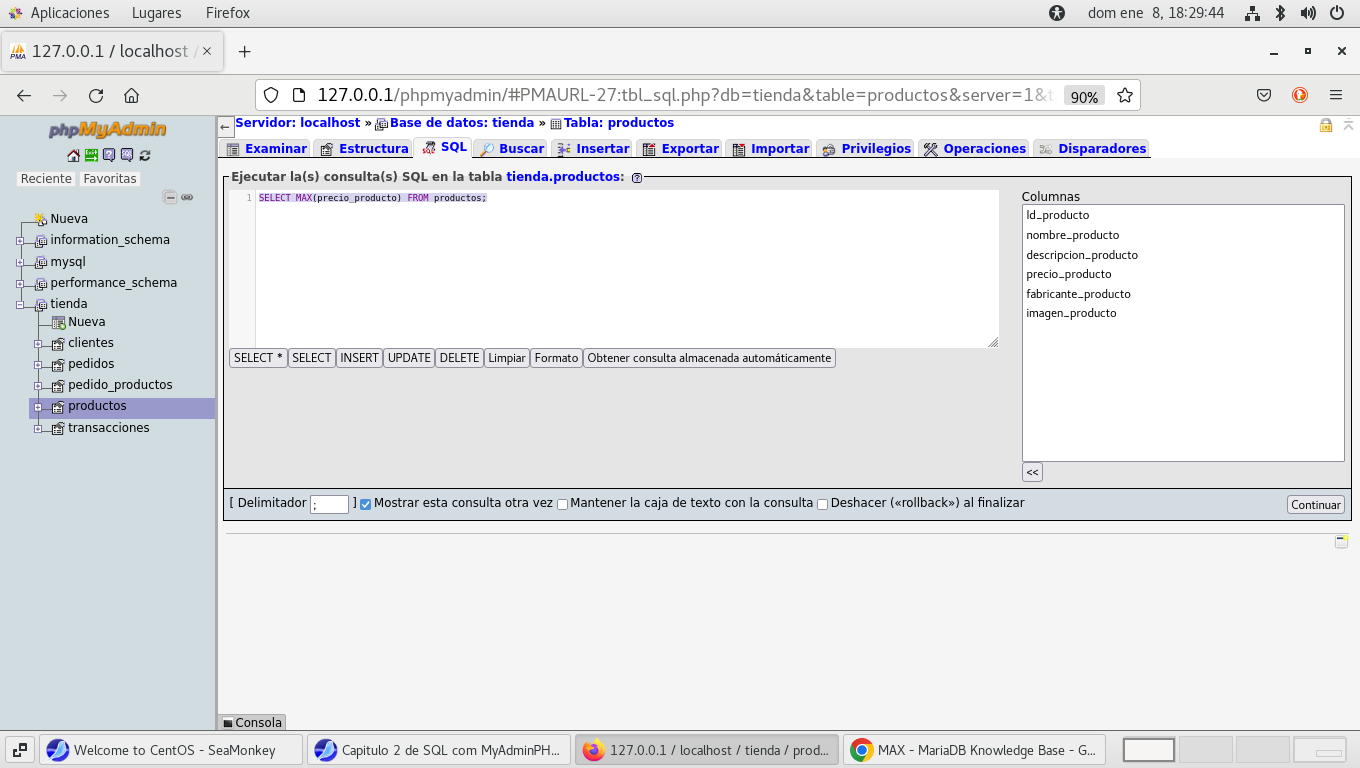Check the 'Deshacer (rollback) al finalizar' box
Viewport: 1360px width, 768px height.
(x=822, y=504)
